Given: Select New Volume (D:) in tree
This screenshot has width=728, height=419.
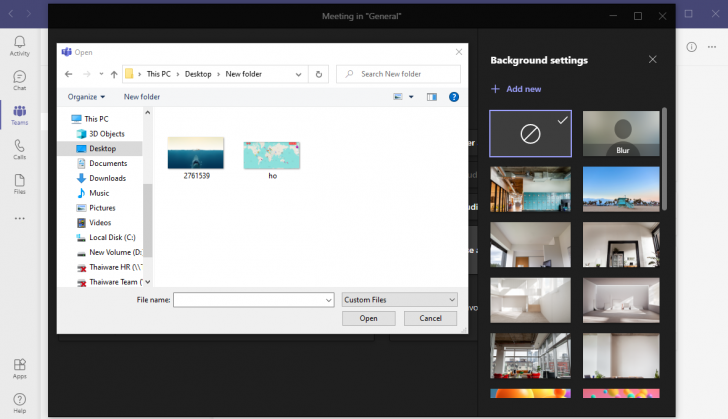Looking at the screenshot, I should (x=110, y=252).
